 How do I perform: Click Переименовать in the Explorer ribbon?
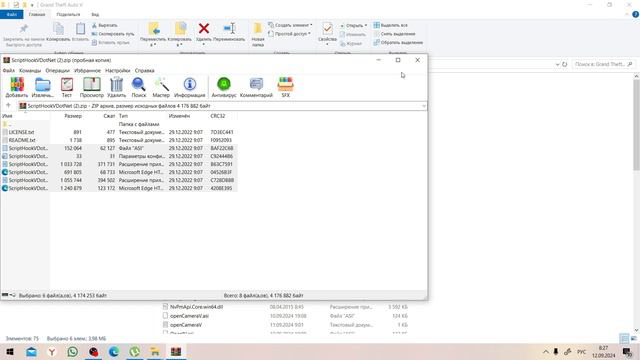point(229,32)
